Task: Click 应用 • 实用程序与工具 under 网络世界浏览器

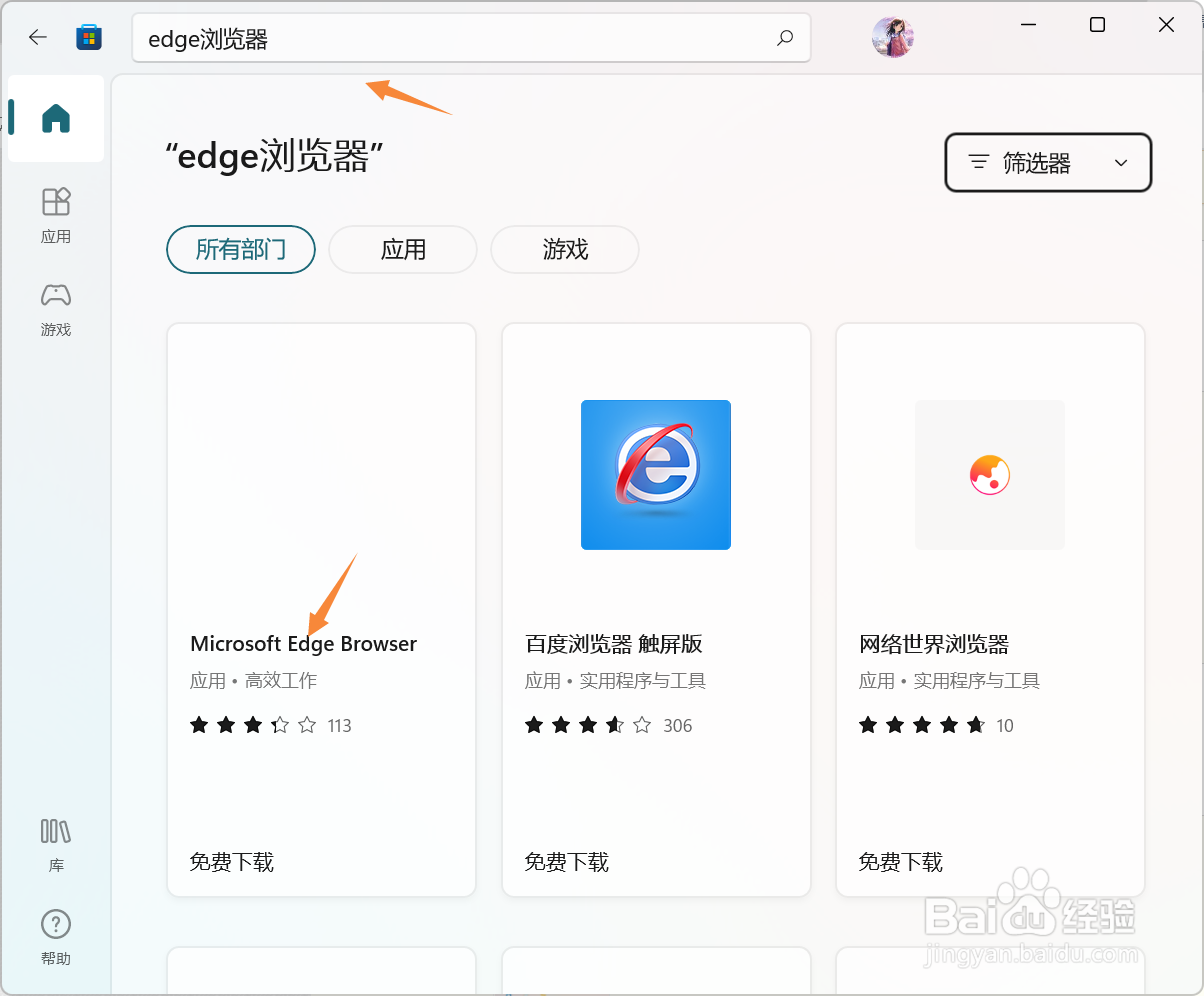Action: [949, 681]
